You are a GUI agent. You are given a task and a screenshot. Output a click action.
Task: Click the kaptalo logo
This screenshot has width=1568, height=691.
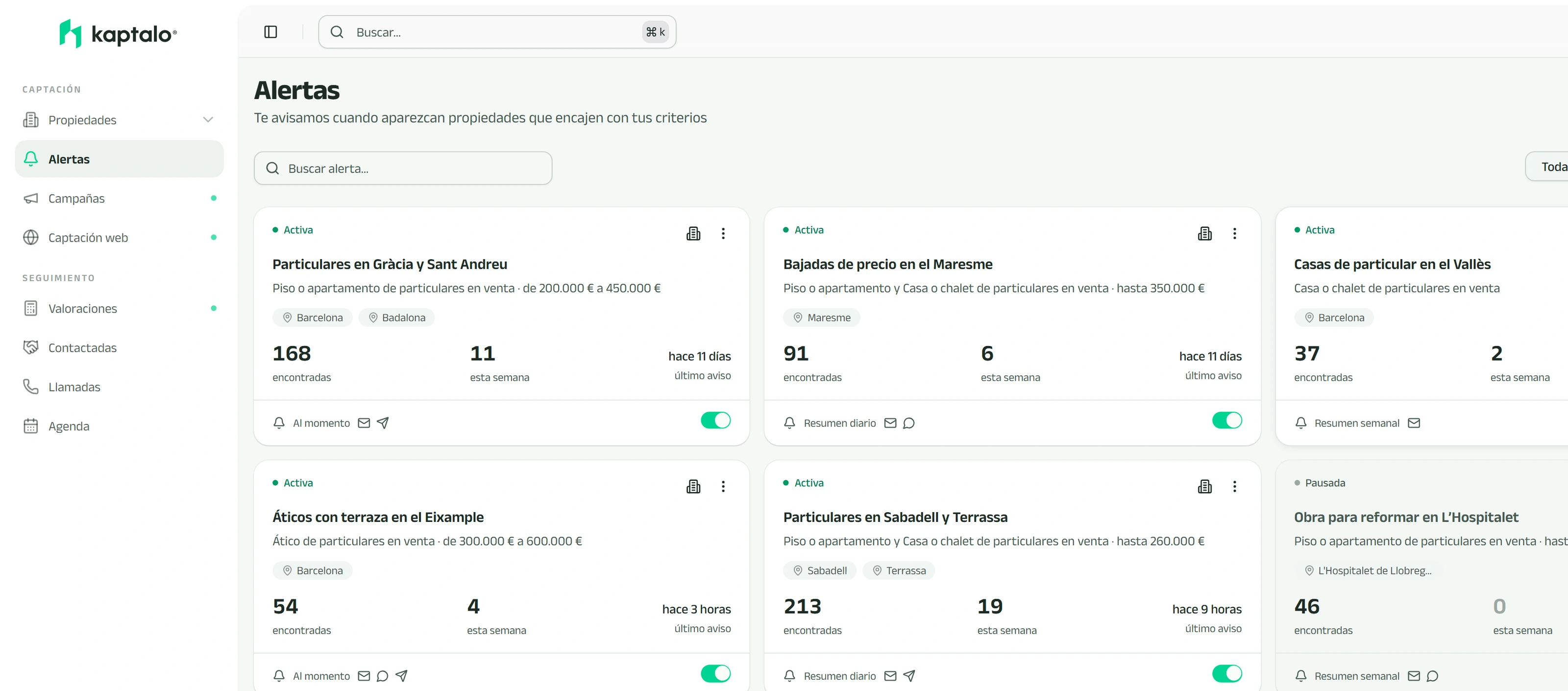click(x=118, y=33)
